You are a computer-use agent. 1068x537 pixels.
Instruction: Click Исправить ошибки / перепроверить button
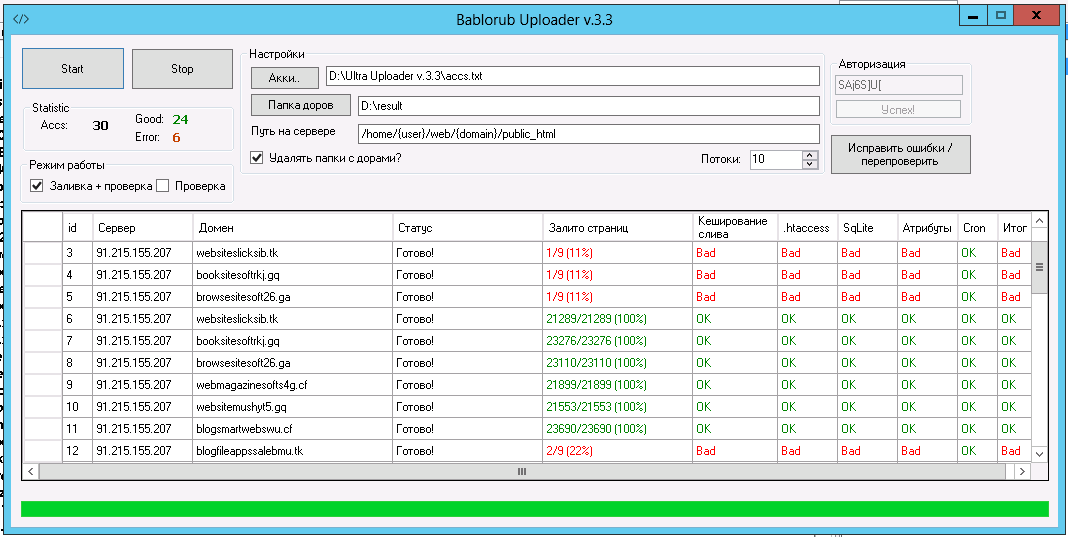(900, 155)
